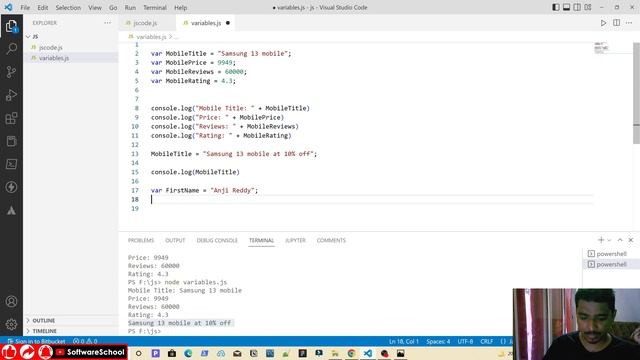Viewport: 640px width, 360px height.
Task: Open editor More Actions ellipsis
Action: click(629, 23)
